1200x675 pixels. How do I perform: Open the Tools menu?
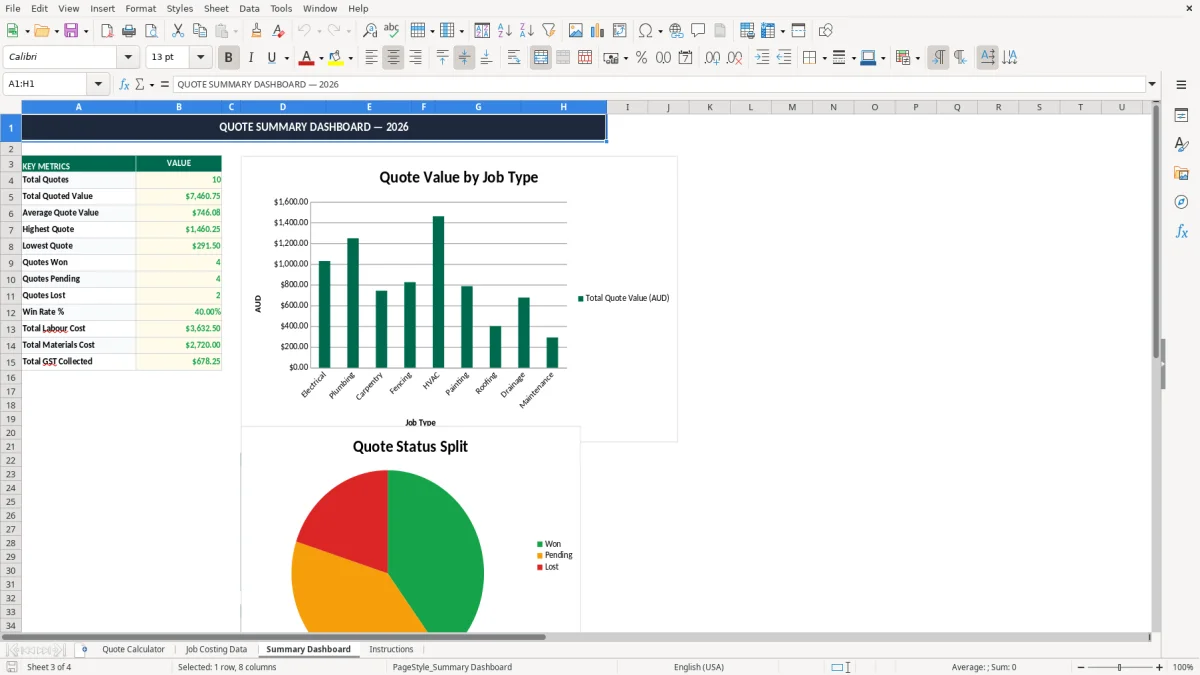tap(281, 8)
